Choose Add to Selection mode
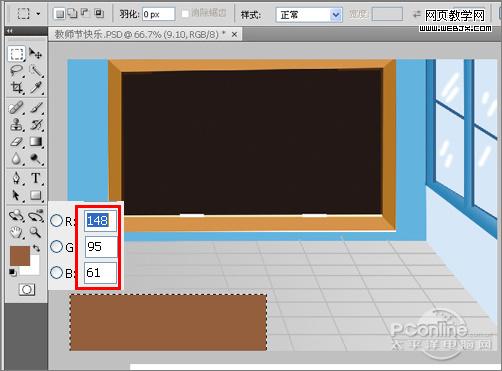Screen dimensions: 502x371 (x=72, y=14)
